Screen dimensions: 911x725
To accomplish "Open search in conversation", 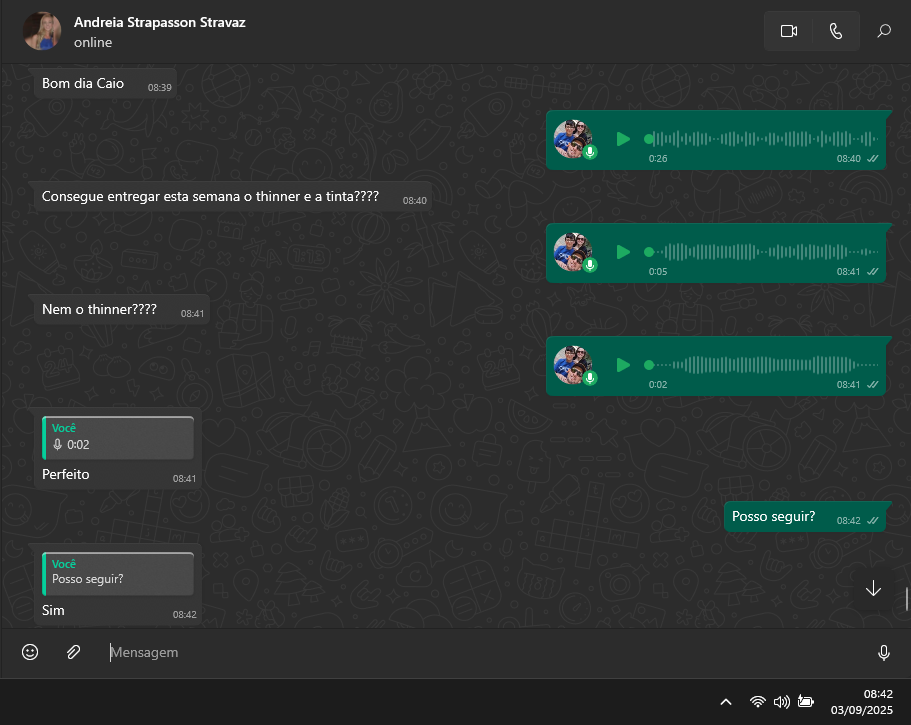I will click(884, 31).
